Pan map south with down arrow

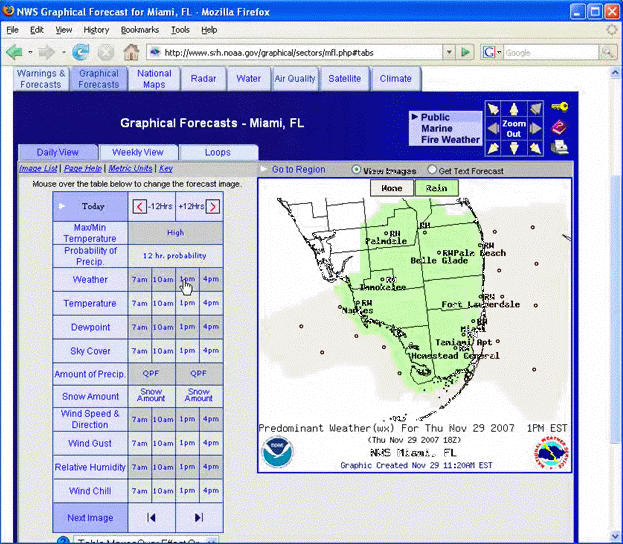click(514, 148)
